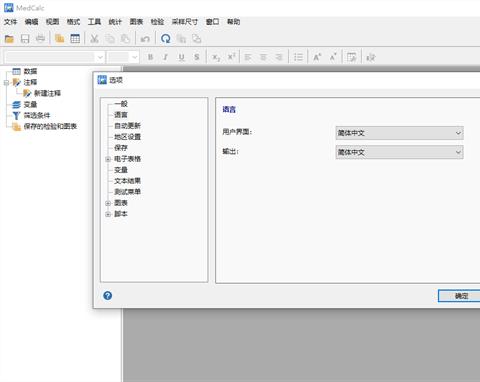The height and width of the screenshot is (382, 480).
Task: Apply superscript formatting
Action: point(231,57)
